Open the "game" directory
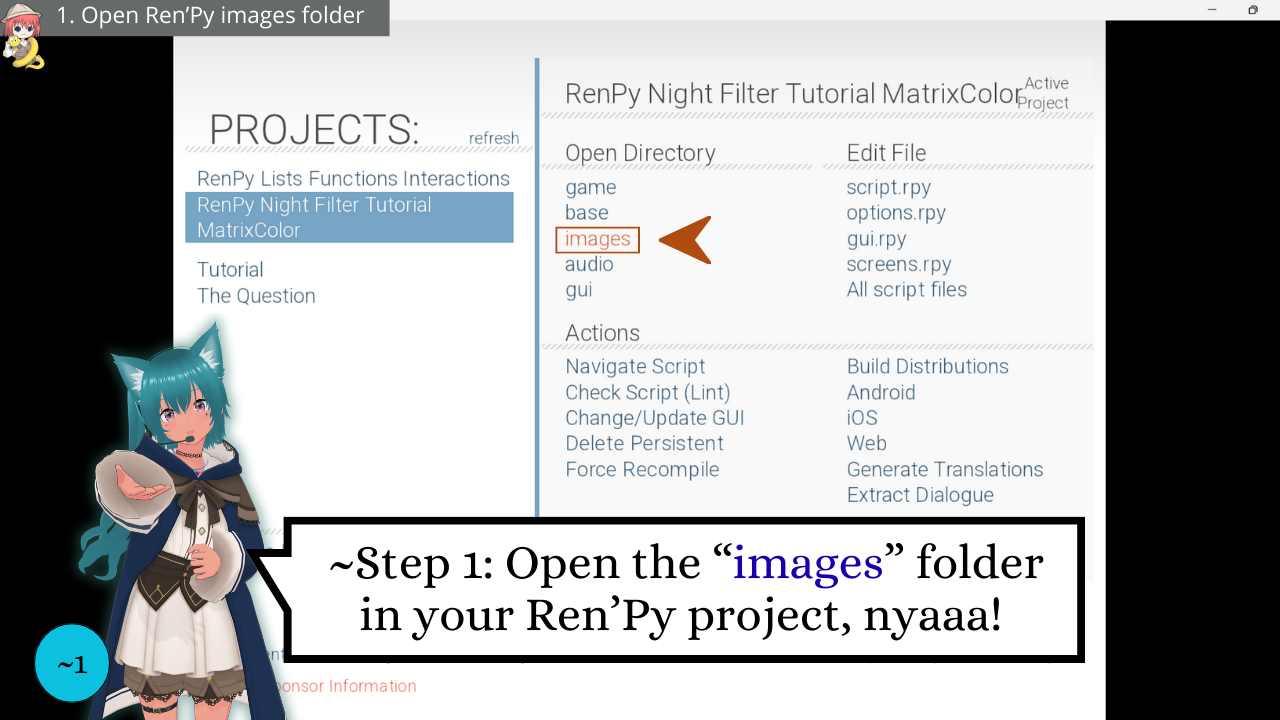 pos(590,187)
